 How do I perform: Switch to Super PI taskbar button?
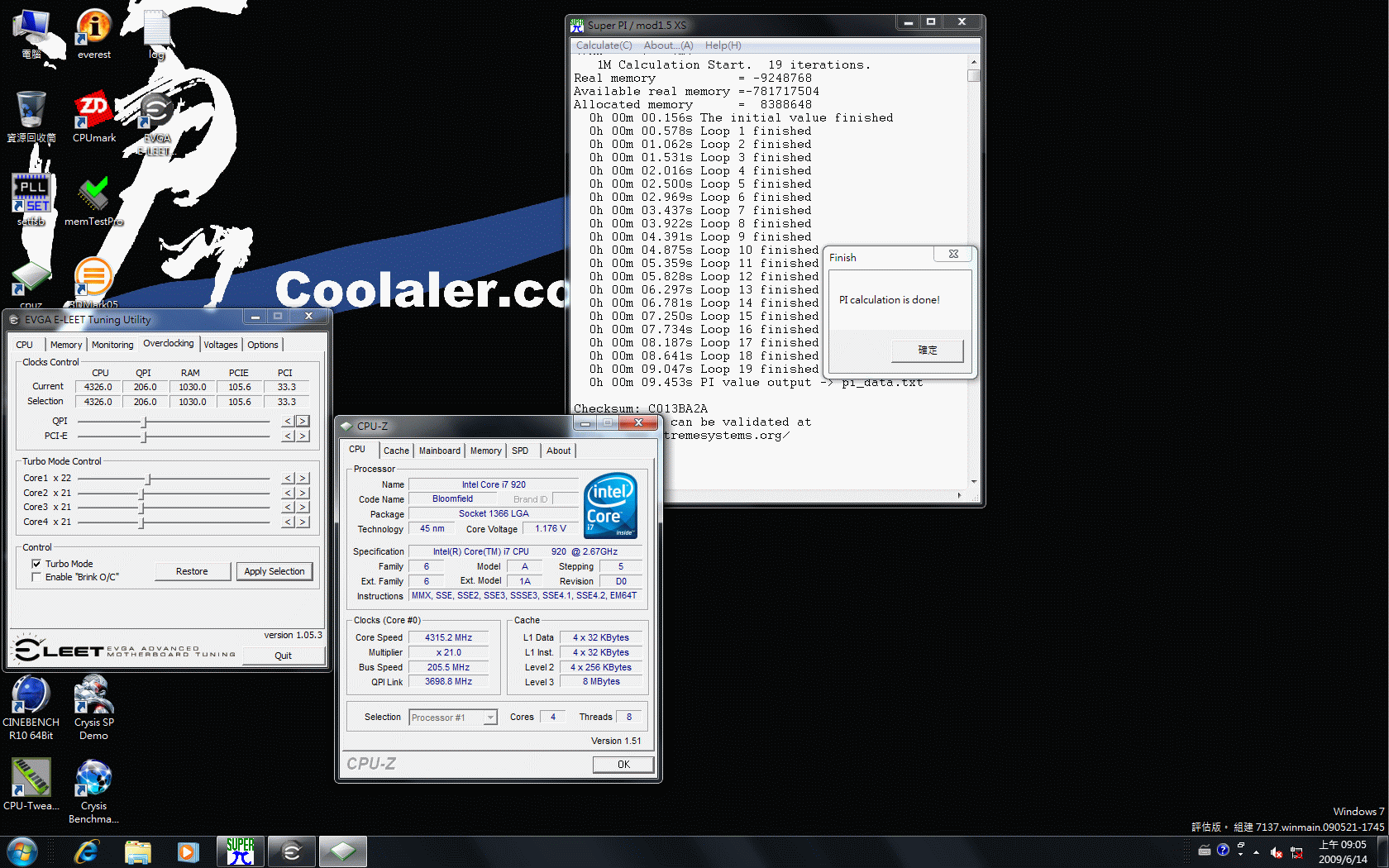click(241, 851)
